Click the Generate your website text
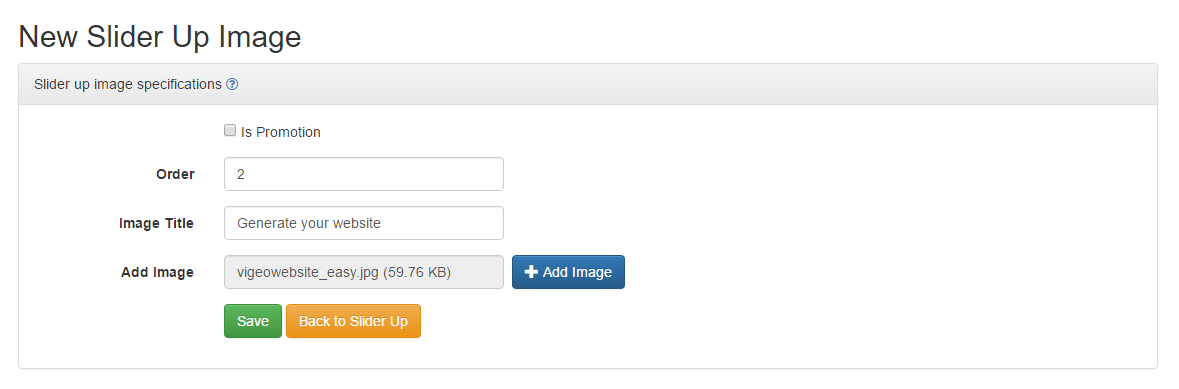The image size is (1179, 389). [309, 223]
